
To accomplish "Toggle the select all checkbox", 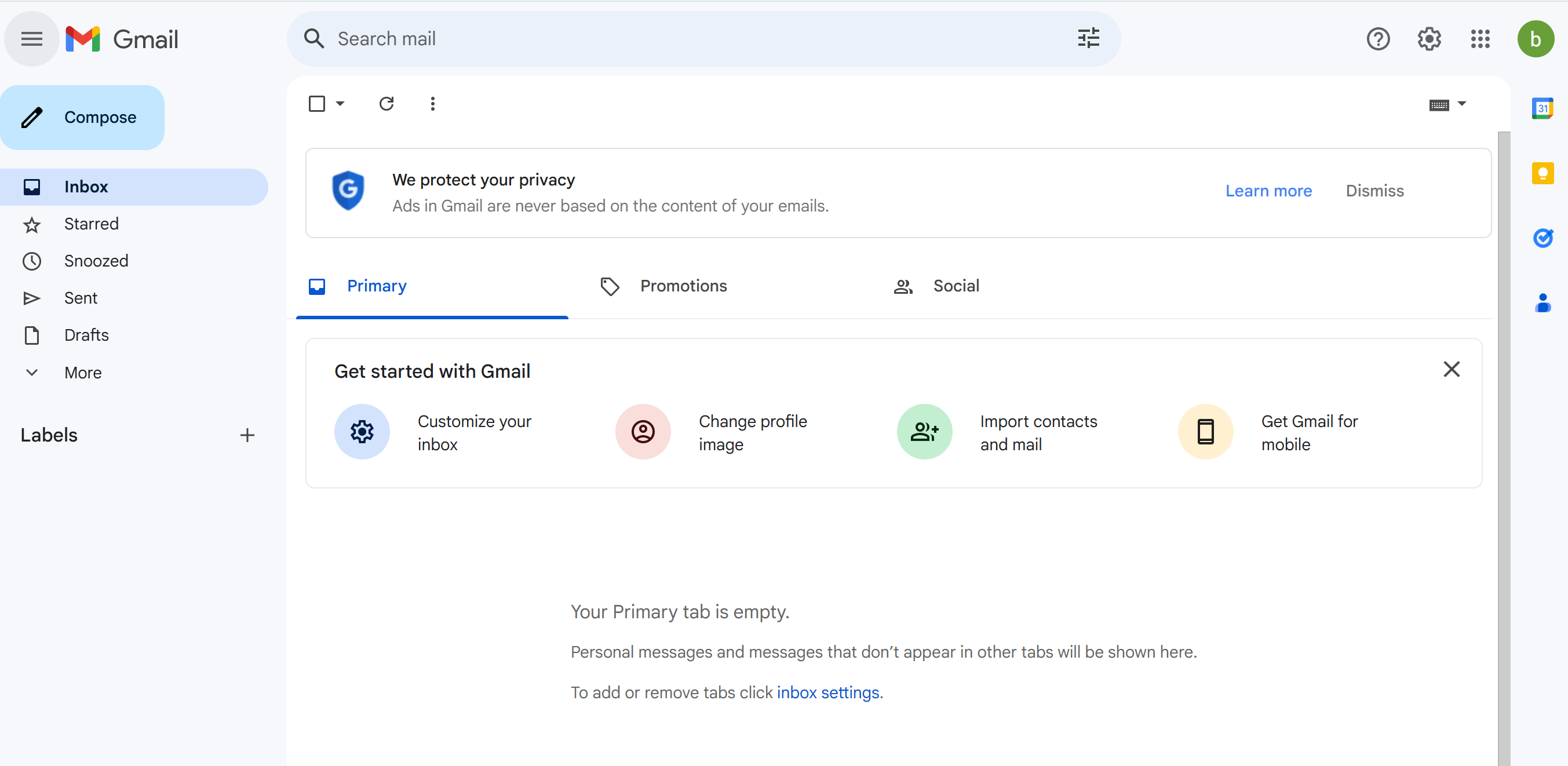I will (x=317, y=104).
